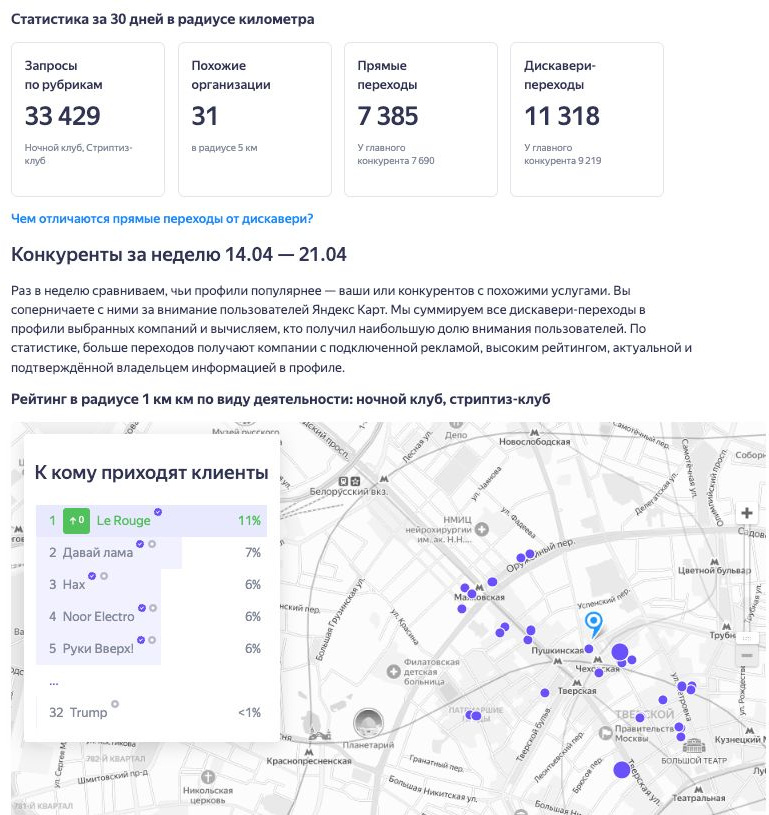Image resolution: width=769 pixels, height=815 pixels.
Task: Click the green rank-change badge next to Le Rouge
Action: [76, 520]
